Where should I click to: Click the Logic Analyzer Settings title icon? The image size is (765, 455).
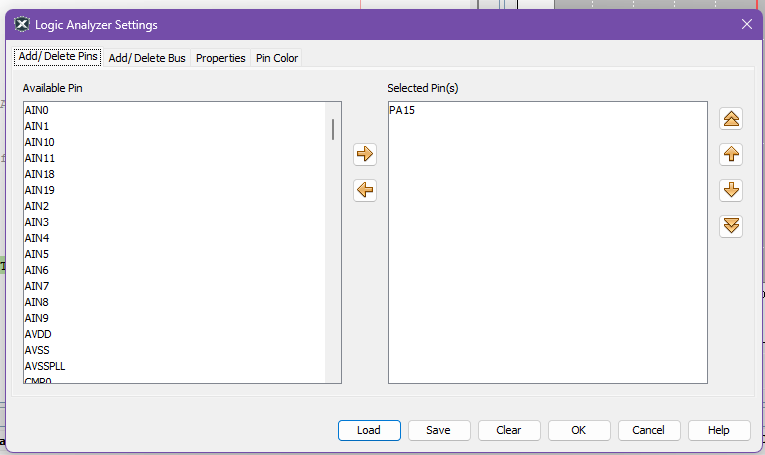(22, 24)
